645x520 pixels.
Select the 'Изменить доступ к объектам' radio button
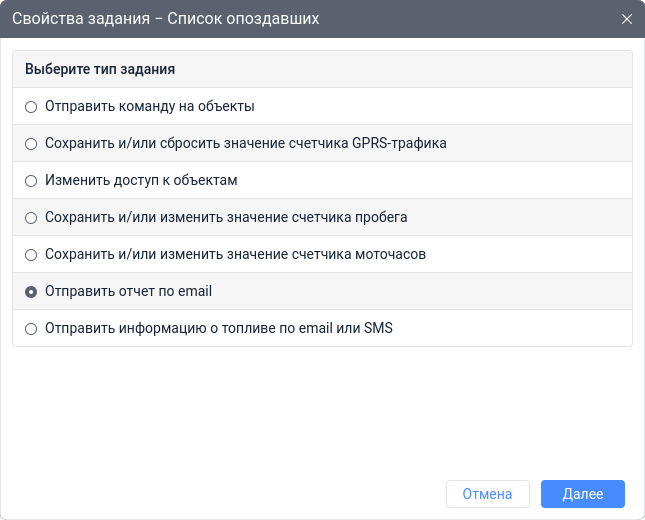(x=31, y=181)
